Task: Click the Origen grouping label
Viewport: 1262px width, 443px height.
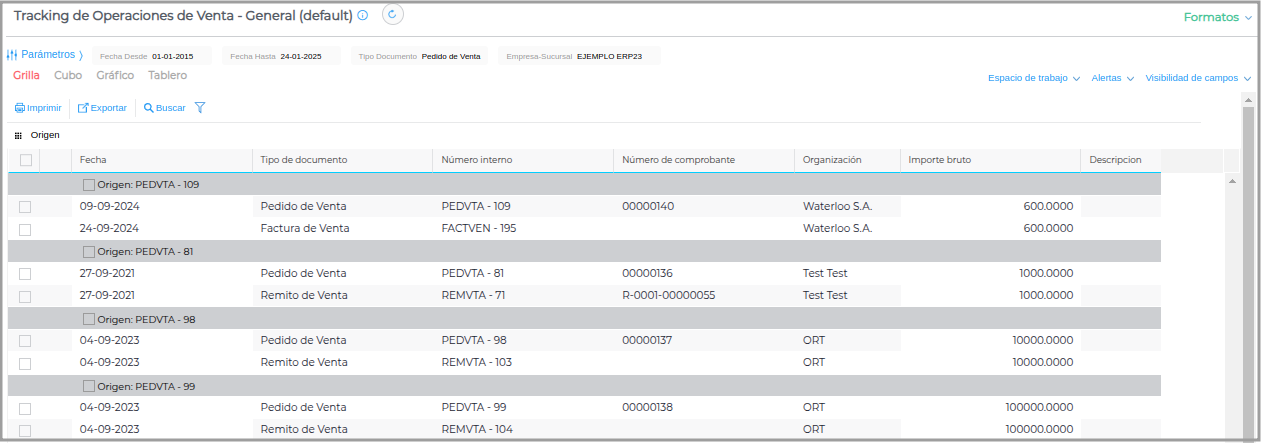Action: pyautogui.click(x=46, y=135)
